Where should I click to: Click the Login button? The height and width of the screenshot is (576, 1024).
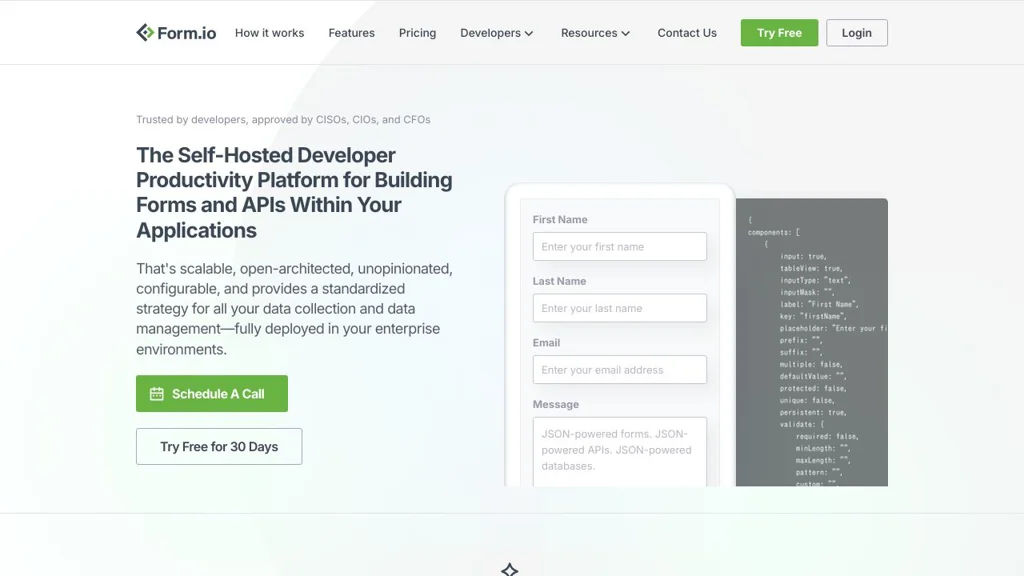point(856,33)
